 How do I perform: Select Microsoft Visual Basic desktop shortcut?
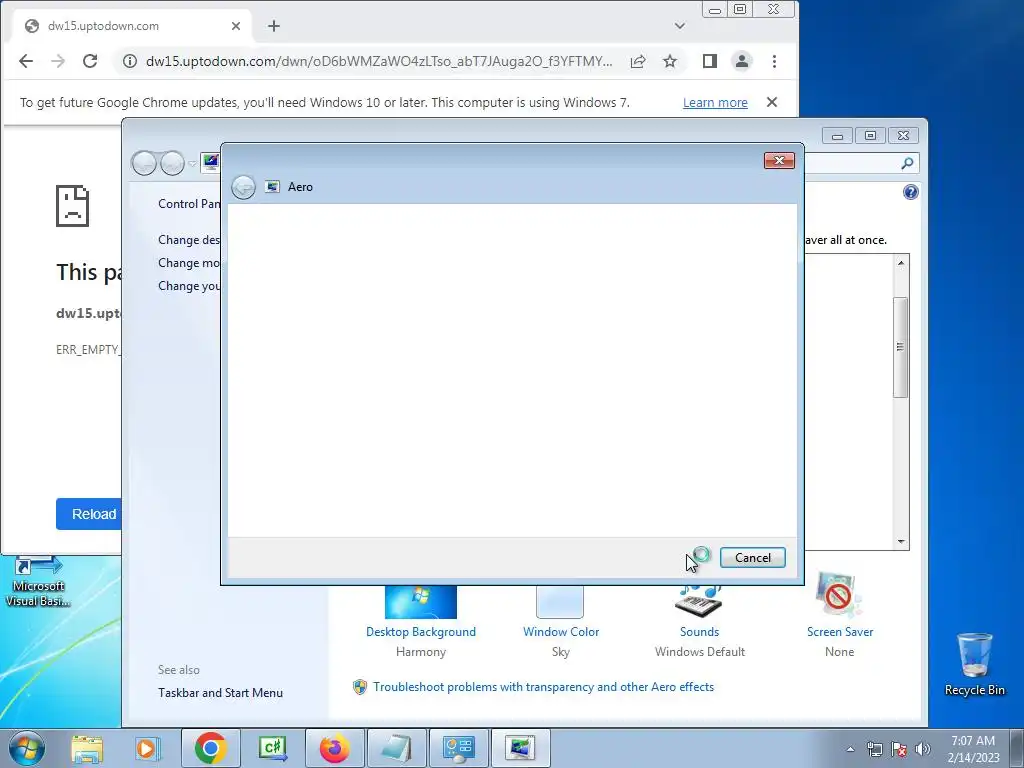38,582
